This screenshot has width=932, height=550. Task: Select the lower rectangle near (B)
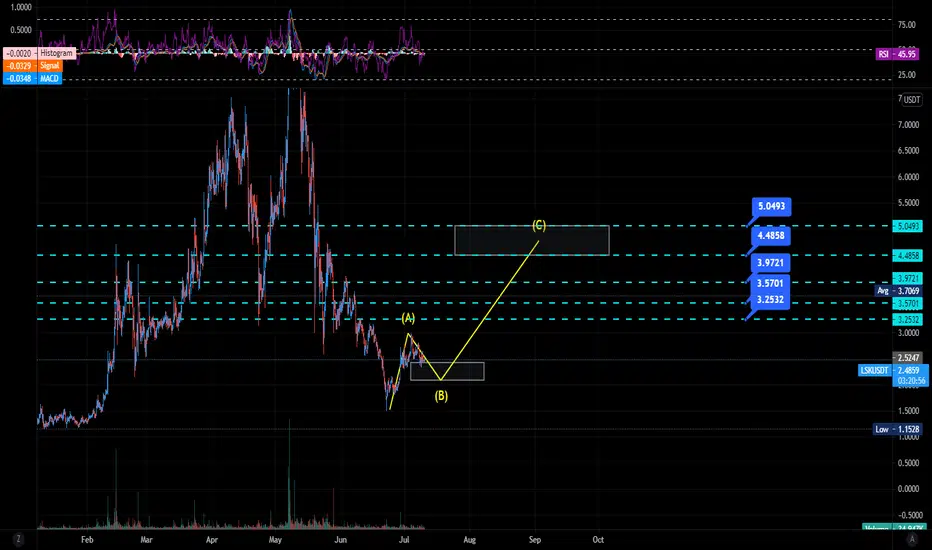tap(447, 371)
